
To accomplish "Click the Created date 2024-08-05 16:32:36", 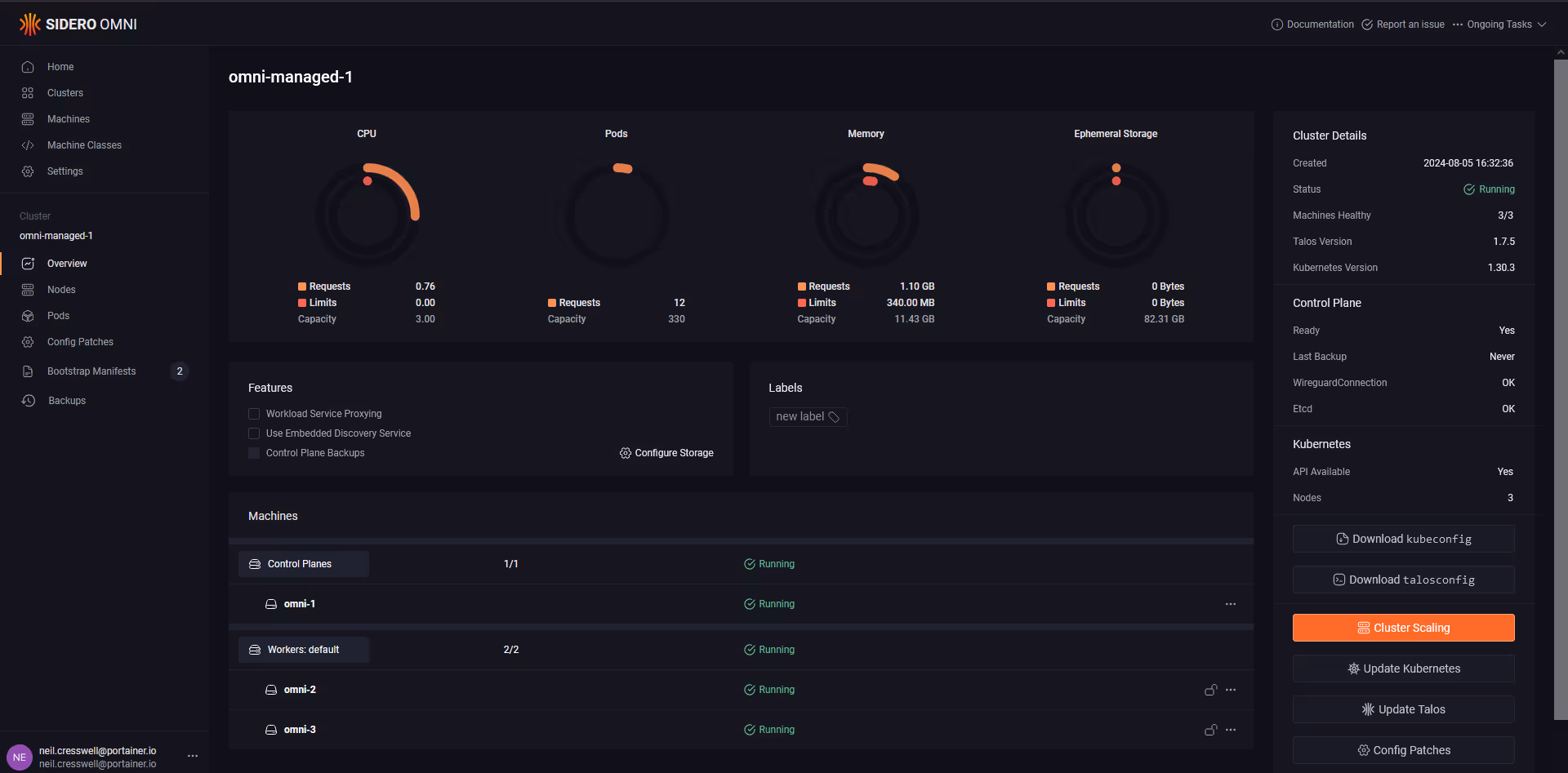I will tap(1468, 163).
